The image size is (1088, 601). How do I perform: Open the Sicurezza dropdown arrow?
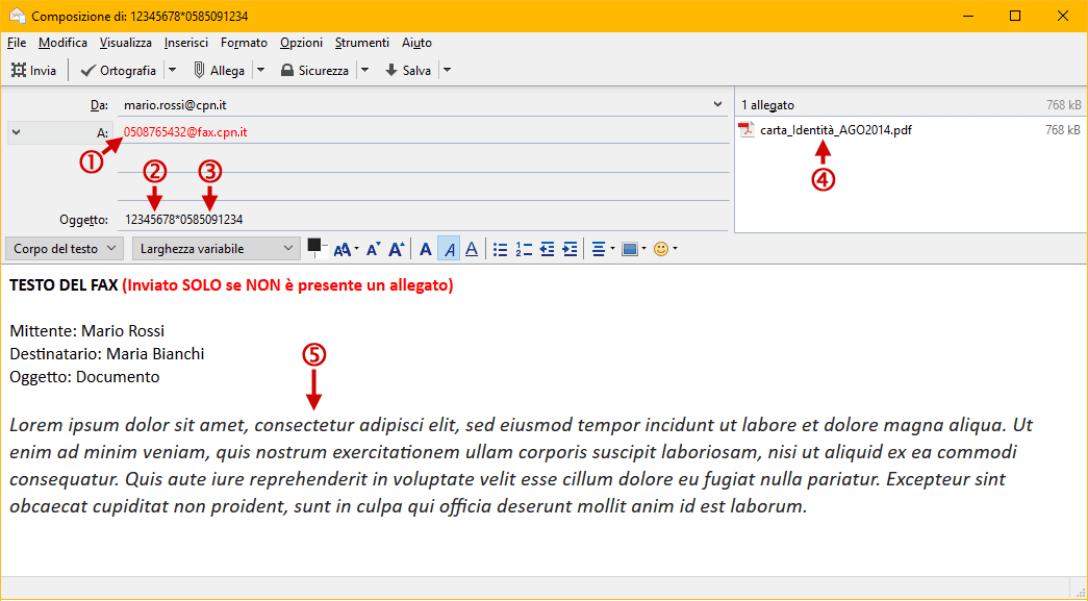coord(364,70)
